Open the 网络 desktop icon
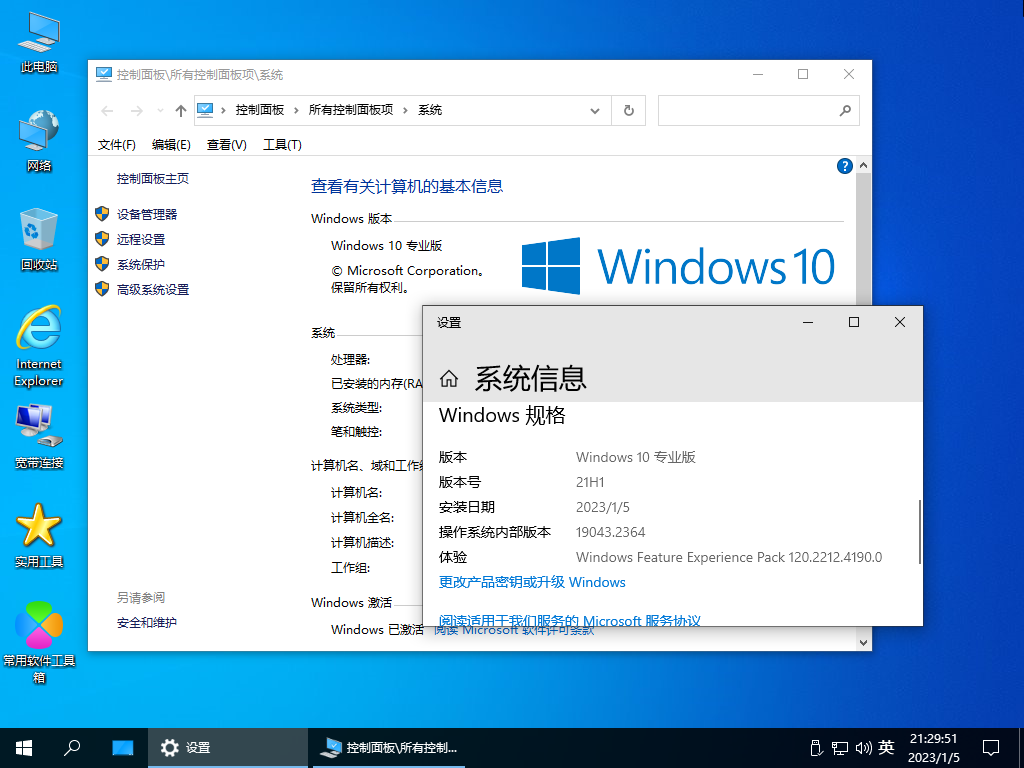The image size is (1024, 768). coord(39,140)
